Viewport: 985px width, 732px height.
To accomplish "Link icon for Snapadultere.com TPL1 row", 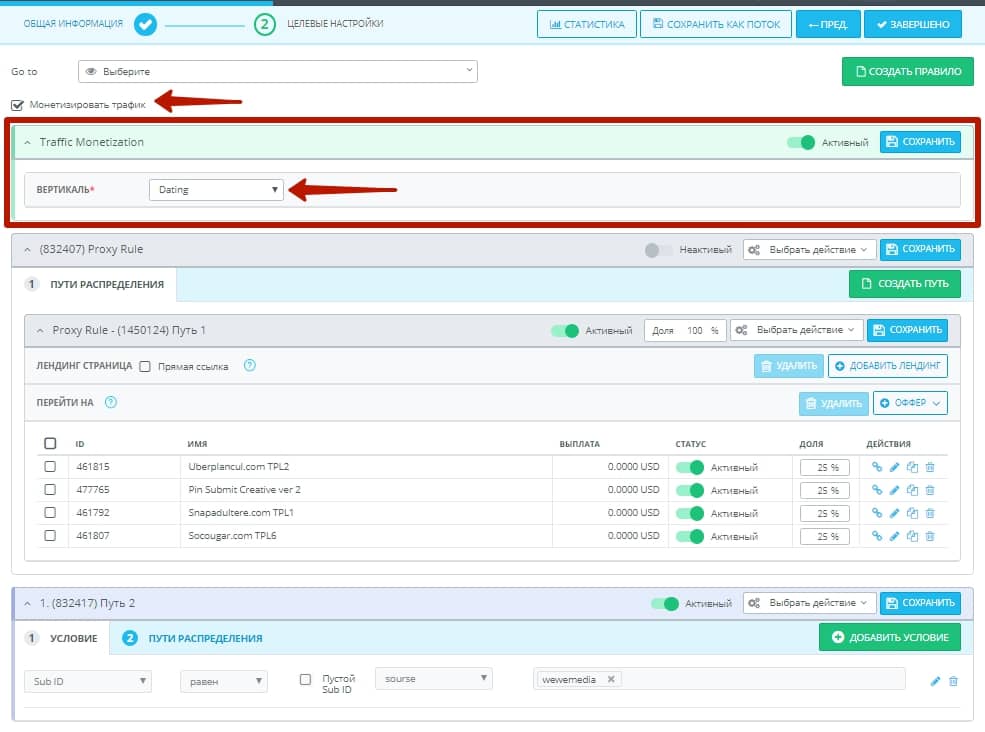I will (x=877, y=513).
